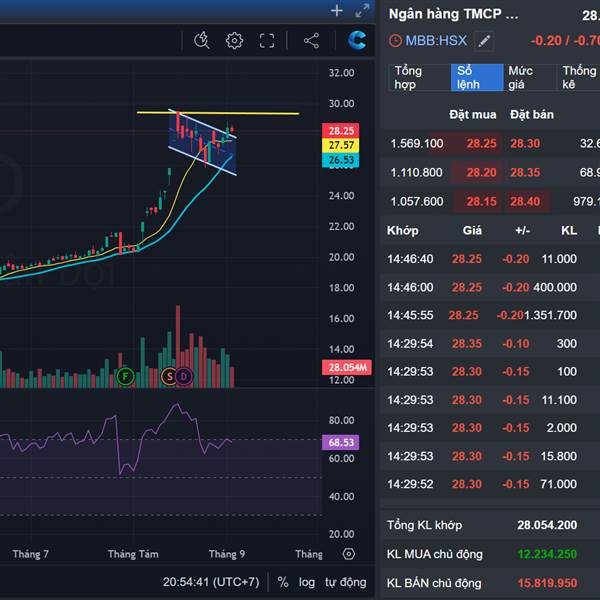Click KL MUA chủ động value 12.234.250
Screen dimensions: 600x600
click(x=547, y=554)
